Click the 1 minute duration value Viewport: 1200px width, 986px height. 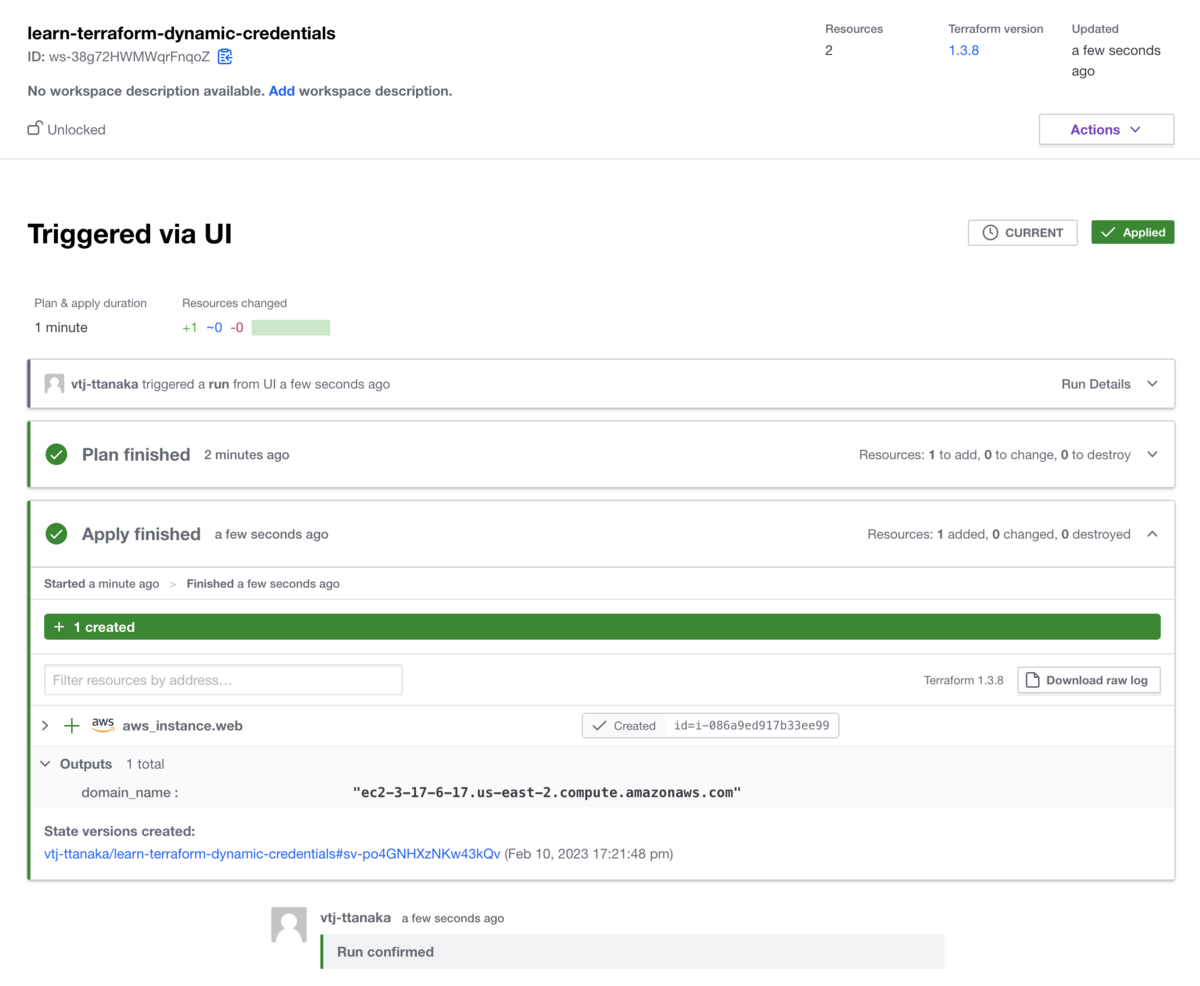click(x=61, y=327)
